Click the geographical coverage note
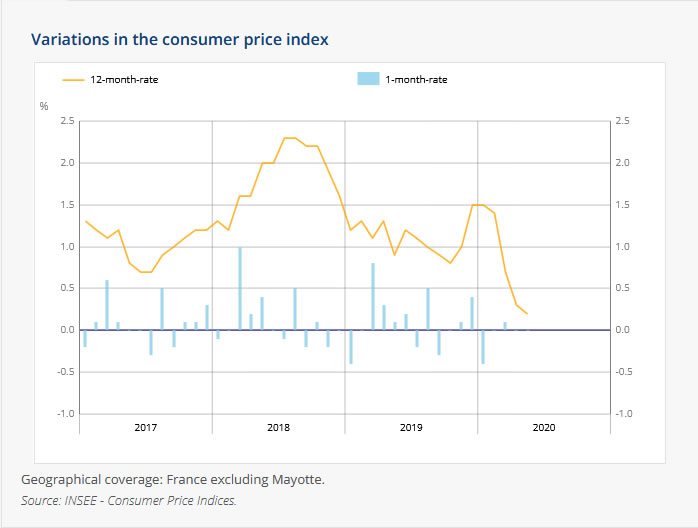Screen dimensions: 698x528 pyautogui.click(x=173, y=480)
